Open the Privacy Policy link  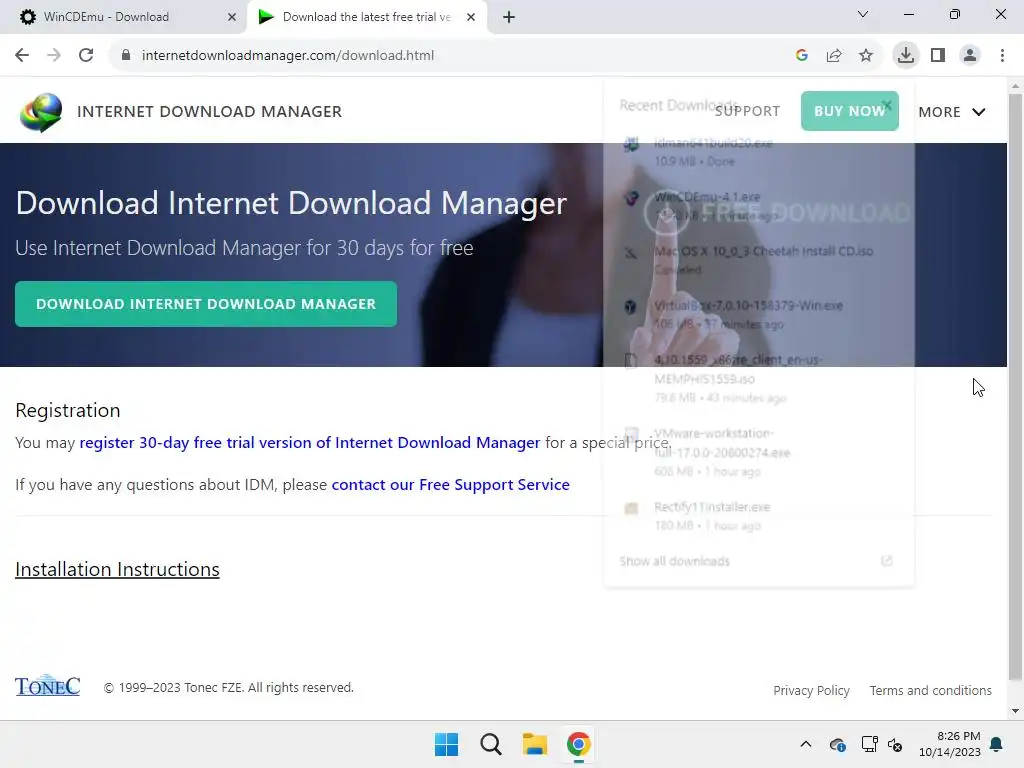[x=811, y=690]
